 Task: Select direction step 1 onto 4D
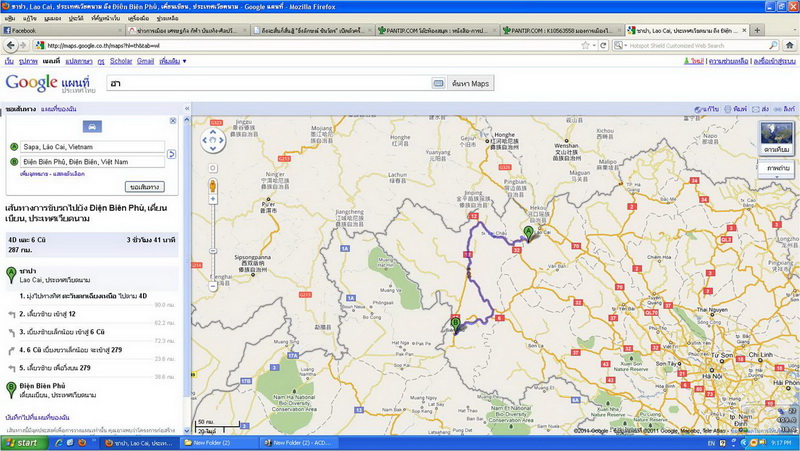click(x=92, y=296)
